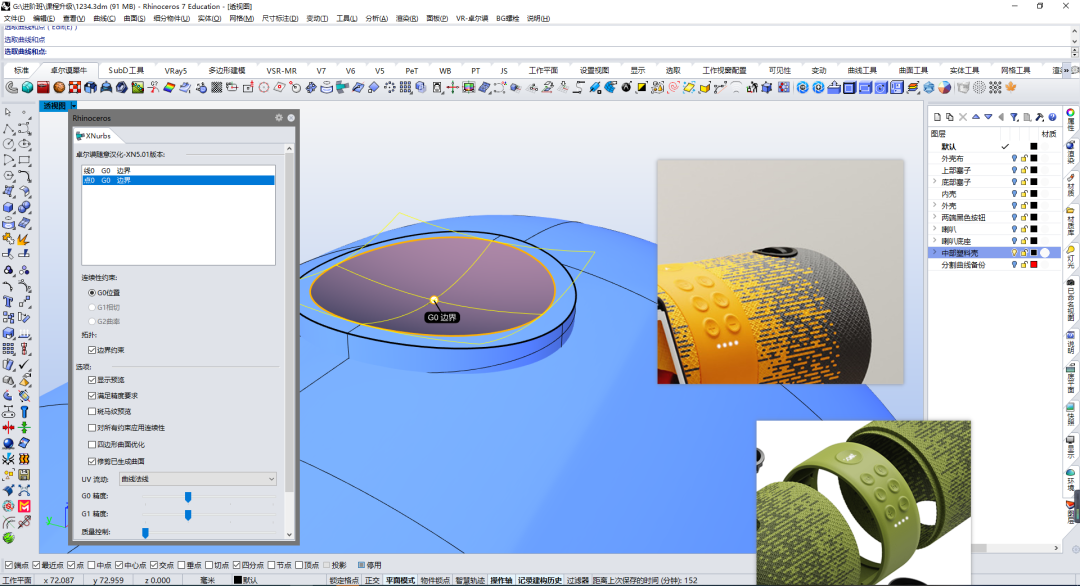The image size is (1080, 586).
Task: Click the rainbow surface icon in toolbar
Action: pos(169,87)
